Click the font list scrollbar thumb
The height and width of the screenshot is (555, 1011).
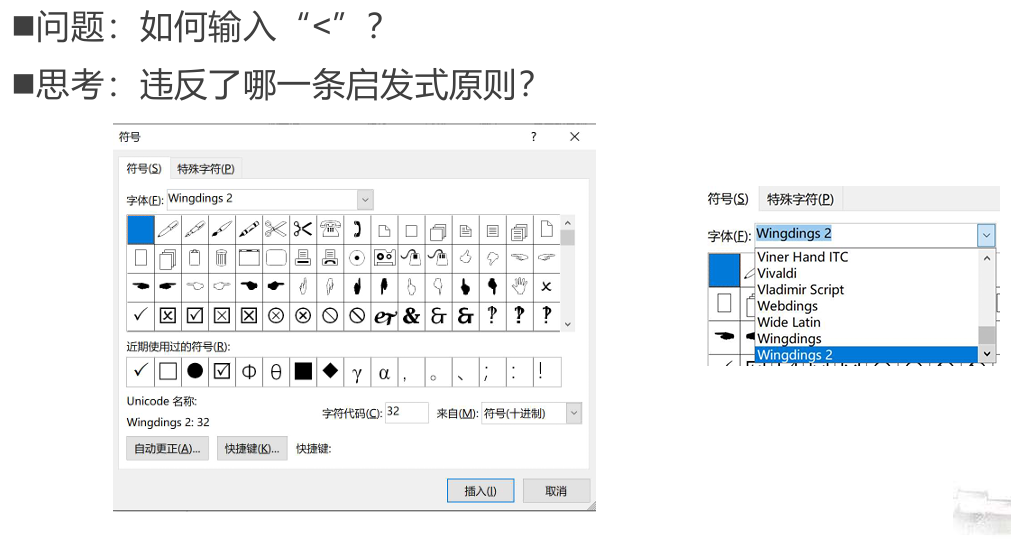tap(986, 335)
